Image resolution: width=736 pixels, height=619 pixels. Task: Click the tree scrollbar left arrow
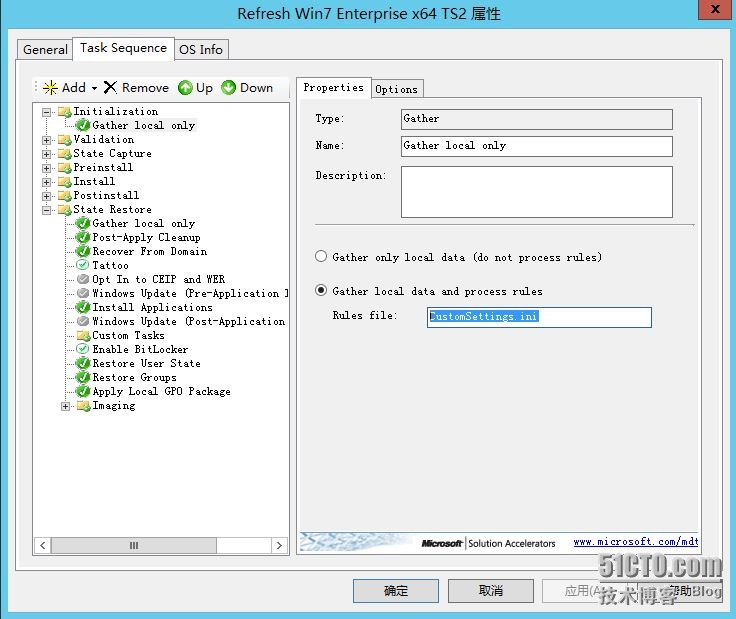click(43, 545)
